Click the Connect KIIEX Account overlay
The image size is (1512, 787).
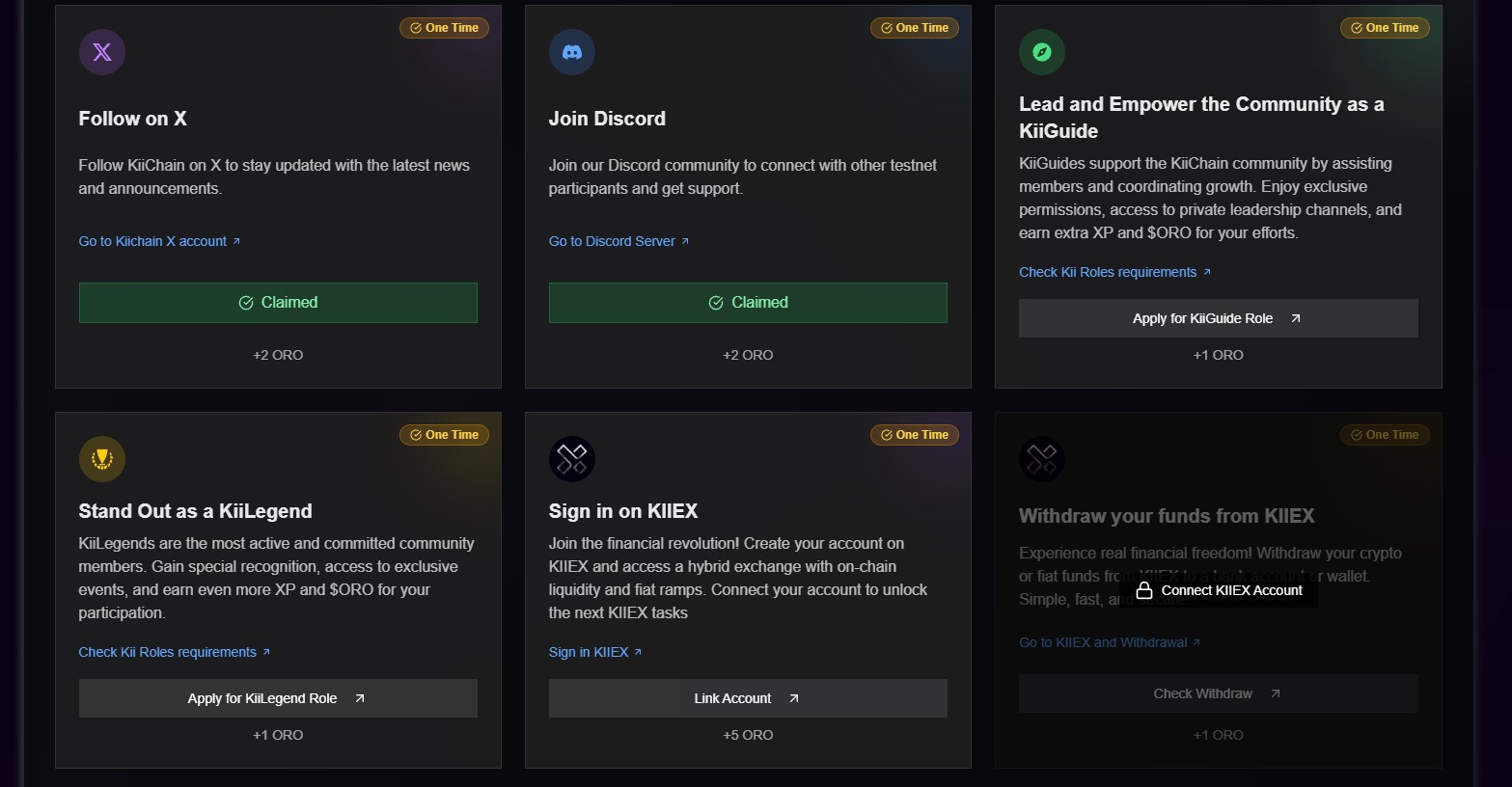pyautogui.click(x=1220, y=590)
